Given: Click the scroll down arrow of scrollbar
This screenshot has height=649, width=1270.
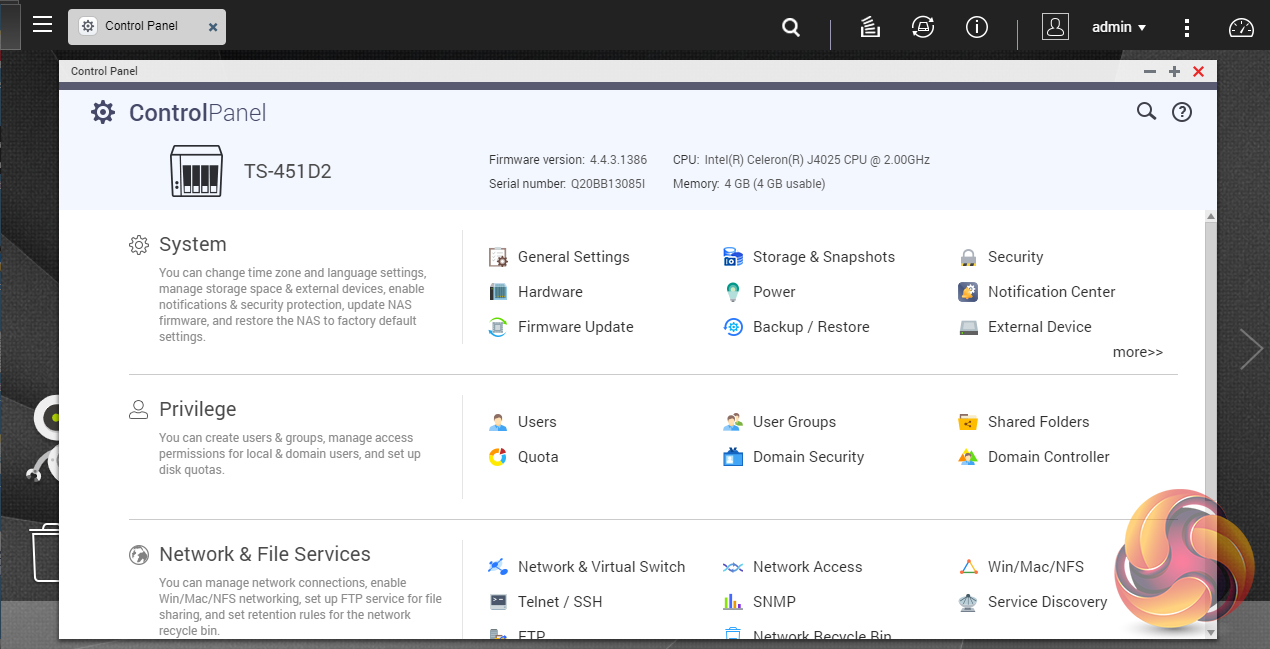Looking at the screenshot, I should 1210,632.
